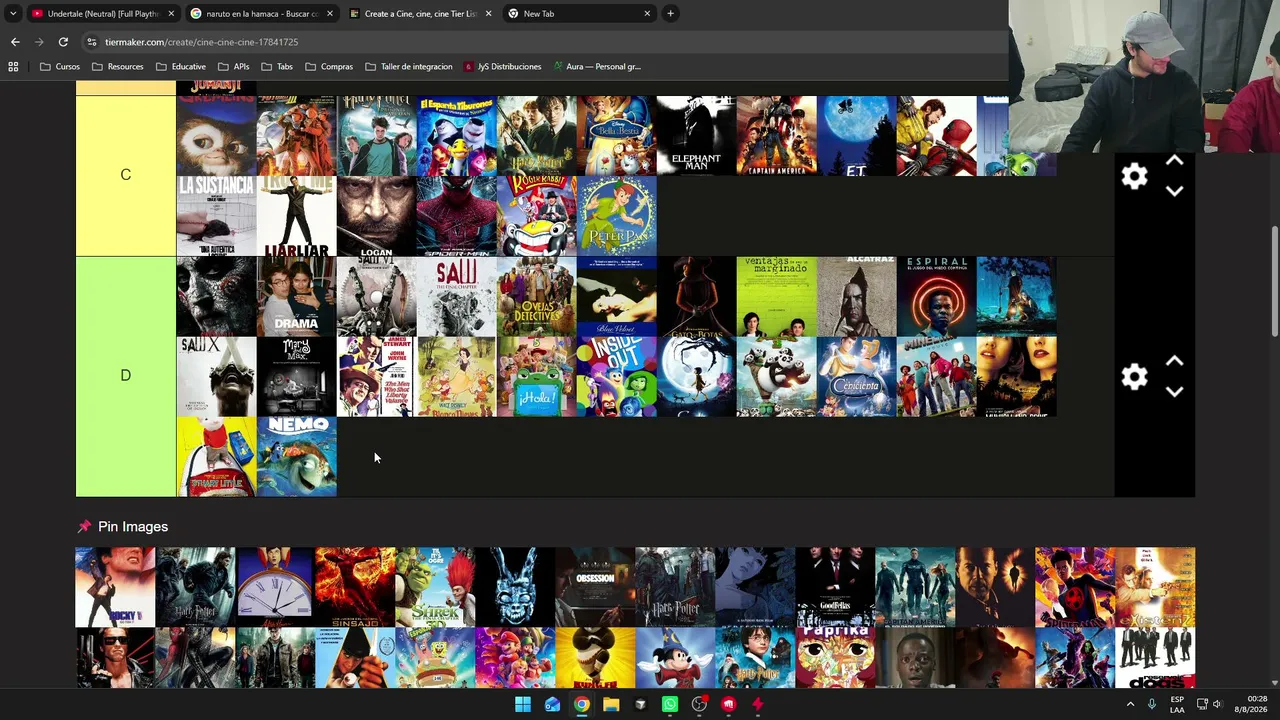The width and height of the screenshot is (1280, 720).
Task: Close the 'naruto en la hamaca' tab
Action: click(329, 14)
